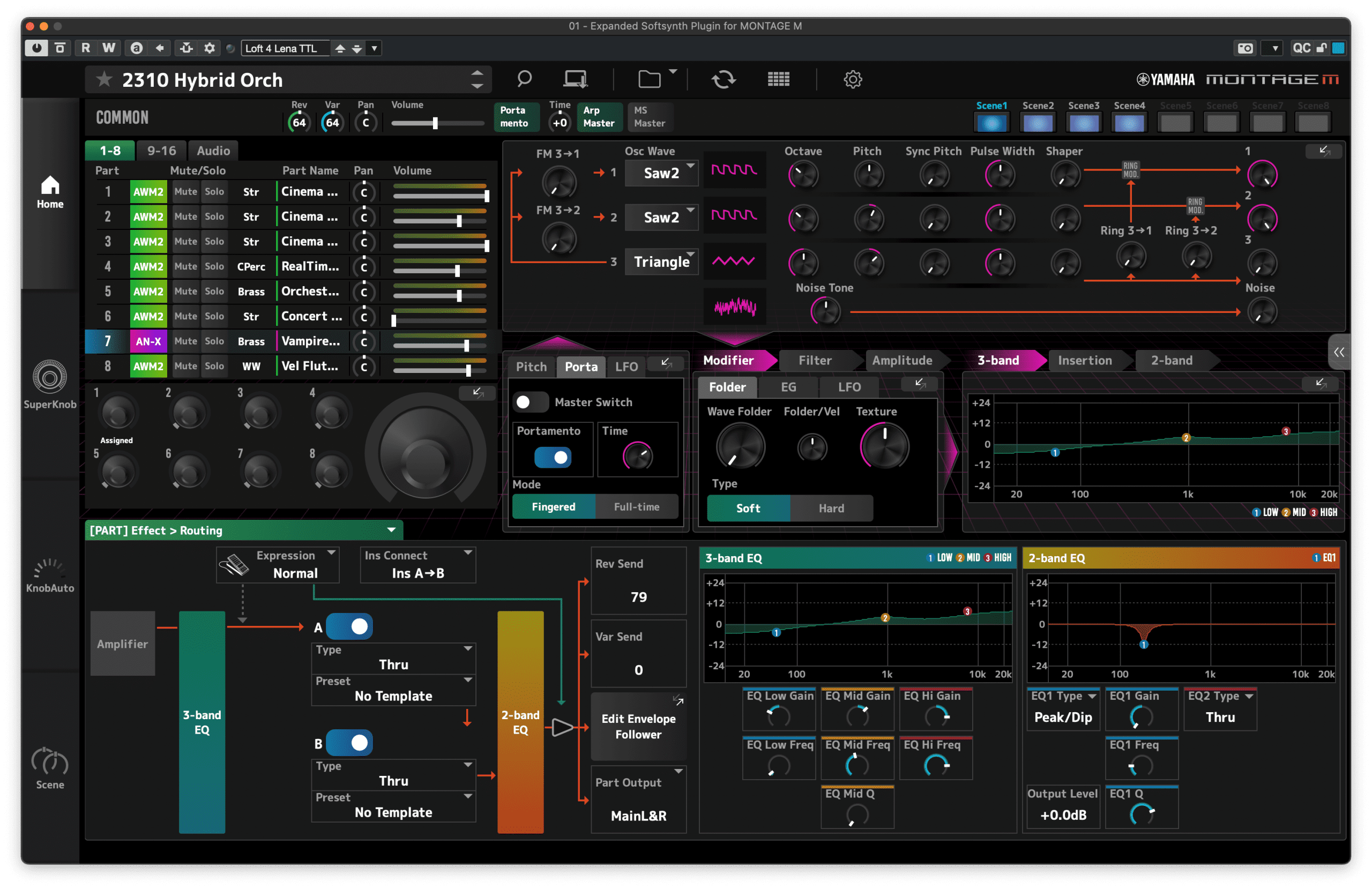Switch to the 9-16 parts tab
Image resolution: width=1372 pixels, height=889 pixels.
pyautogui.click(x=161, y=151)
